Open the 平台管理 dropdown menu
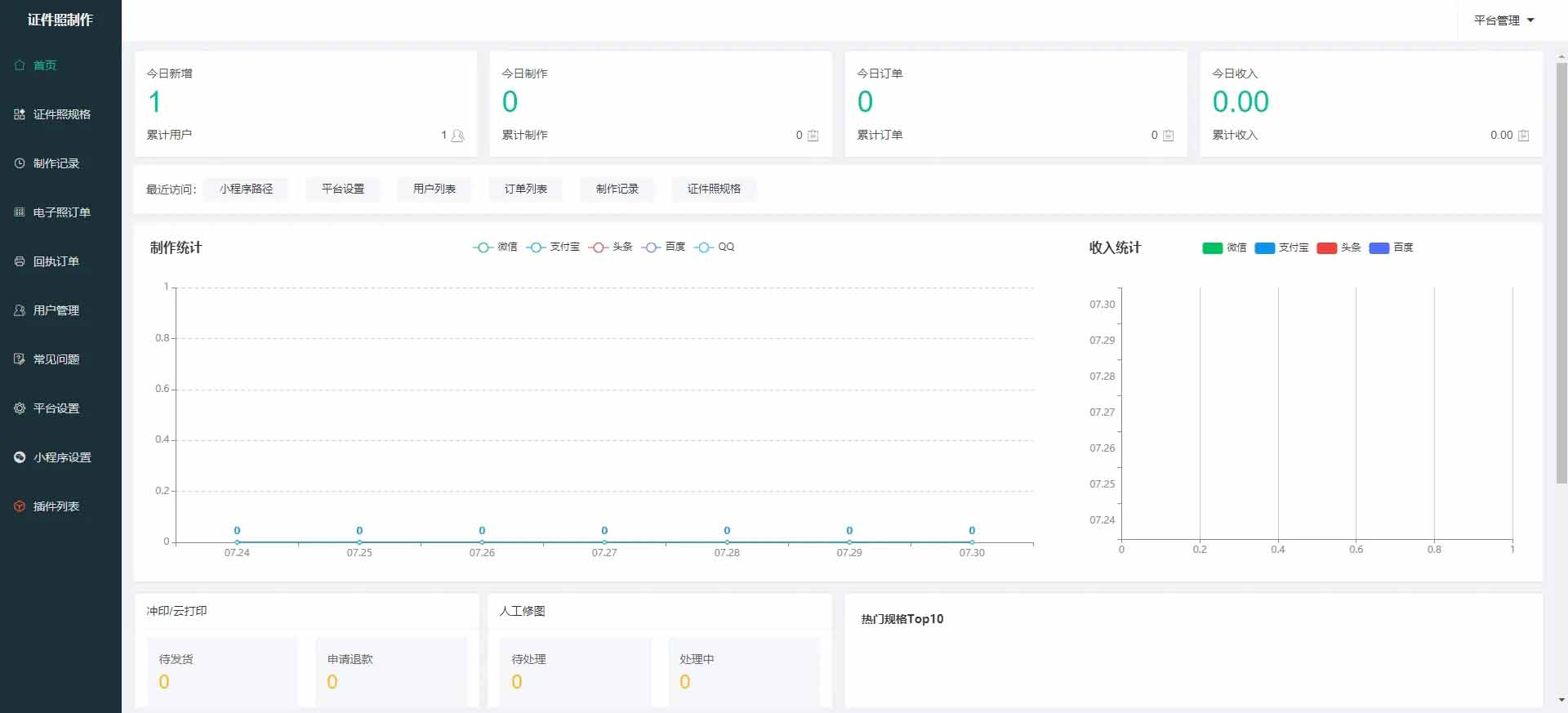Image resolution: width=1568 pixels, height=713 pixels. [1503, 20]
